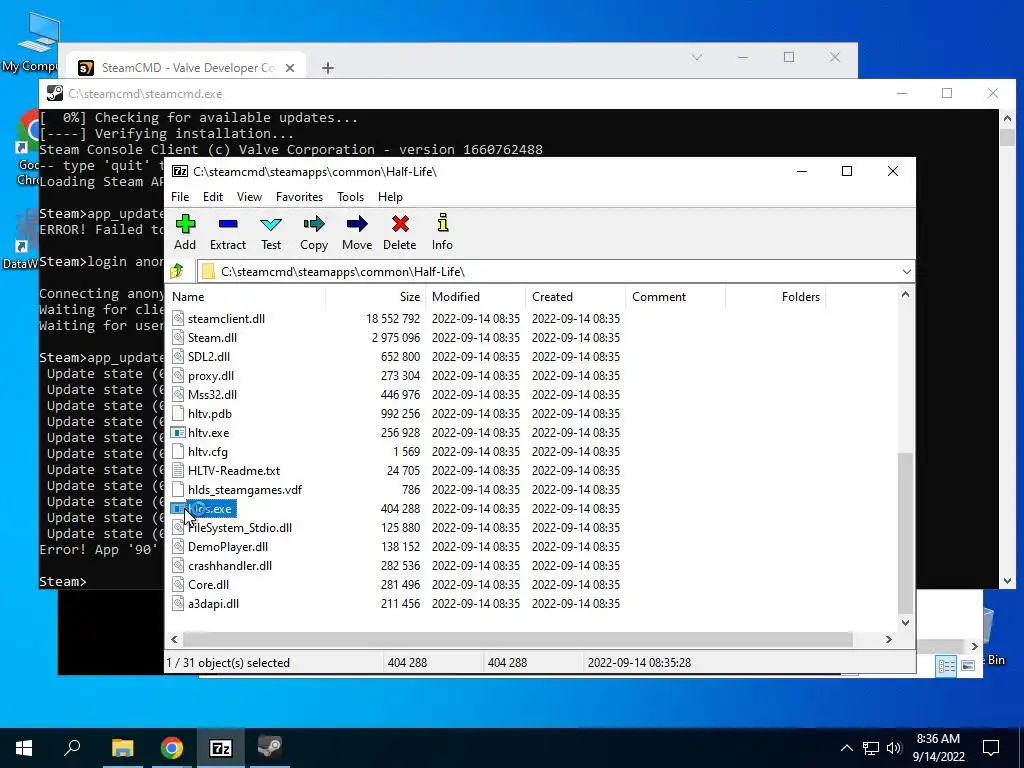The height and width of the screenshot is (768, 1024).
Task: Click the Move toolbar icon
Action: [357, 224]
